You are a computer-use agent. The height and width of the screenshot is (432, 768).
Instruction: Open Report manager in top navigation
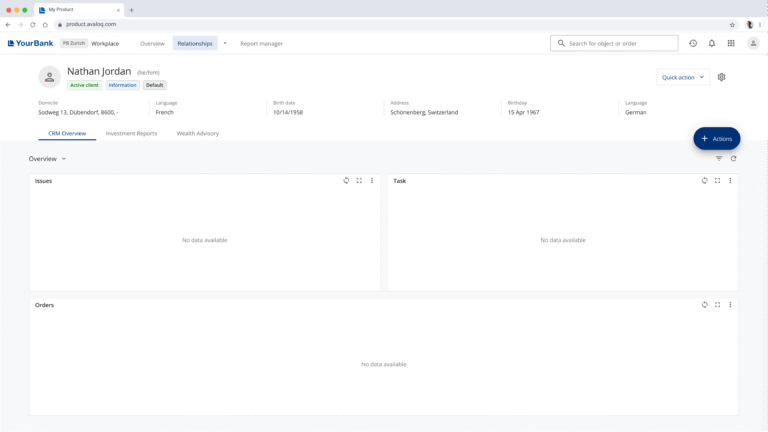(x=261, y=43)
